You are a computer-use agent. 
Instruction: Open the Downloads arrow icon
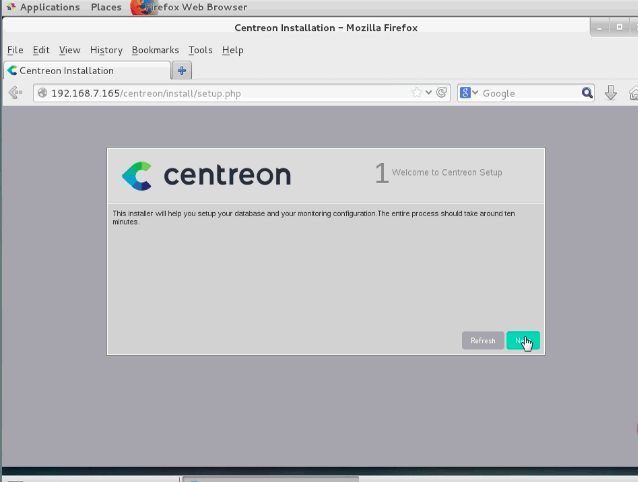point(610,93)
